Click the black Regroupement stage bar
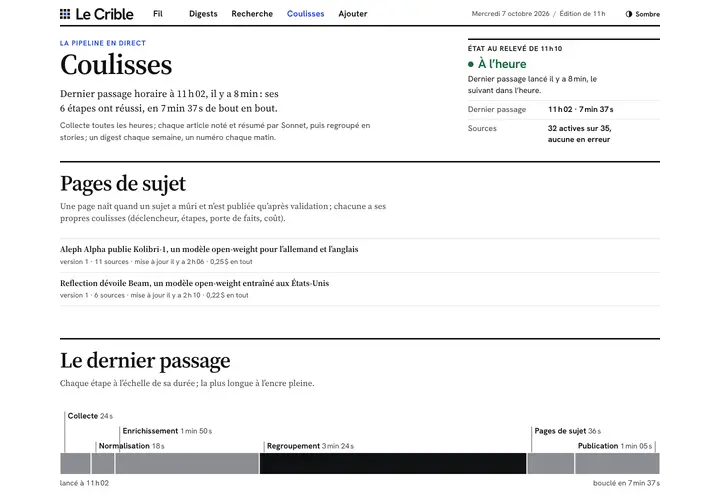 coord(393,463)
